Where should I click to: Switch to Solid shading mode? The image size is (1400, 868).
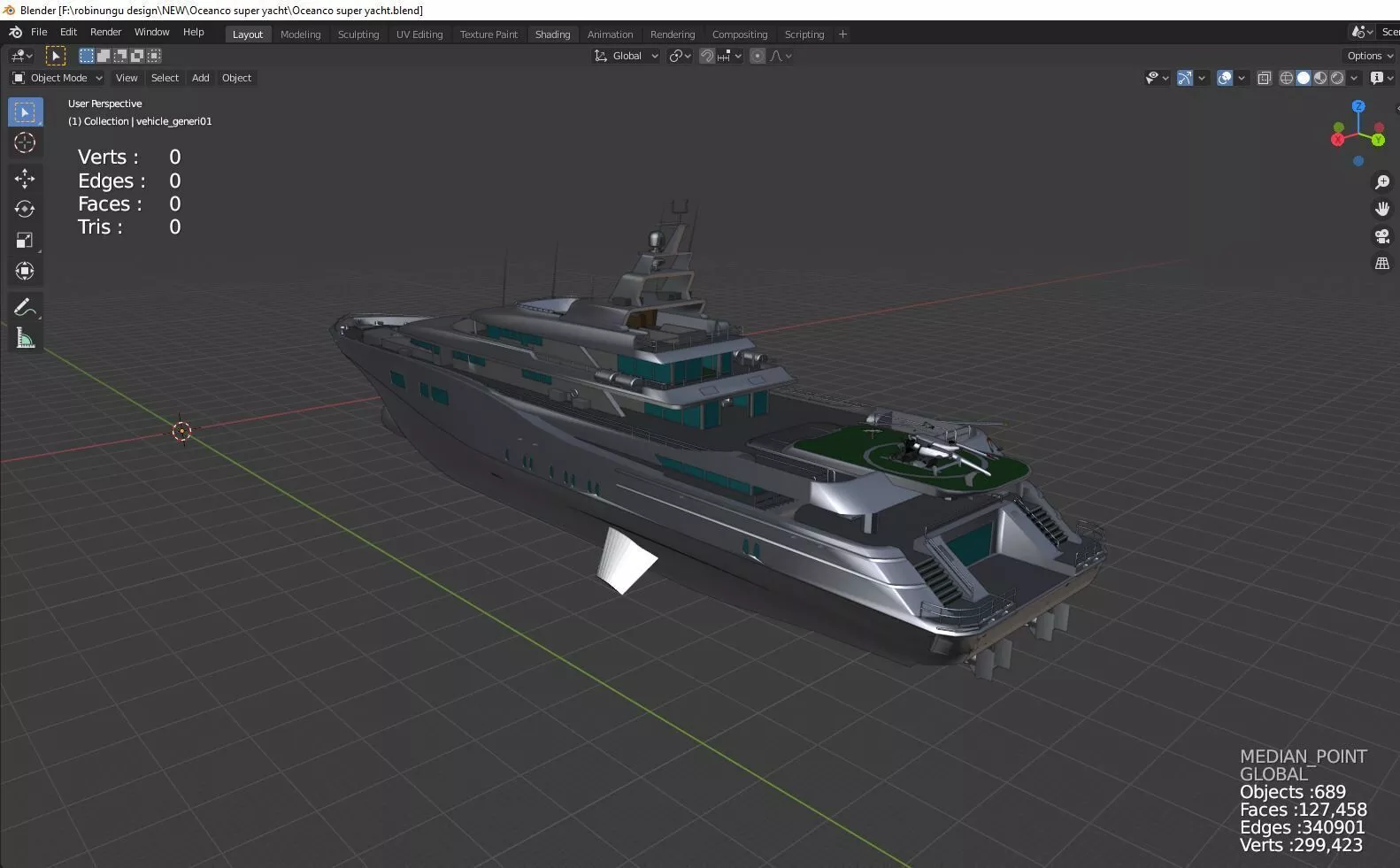point(1304,78)
